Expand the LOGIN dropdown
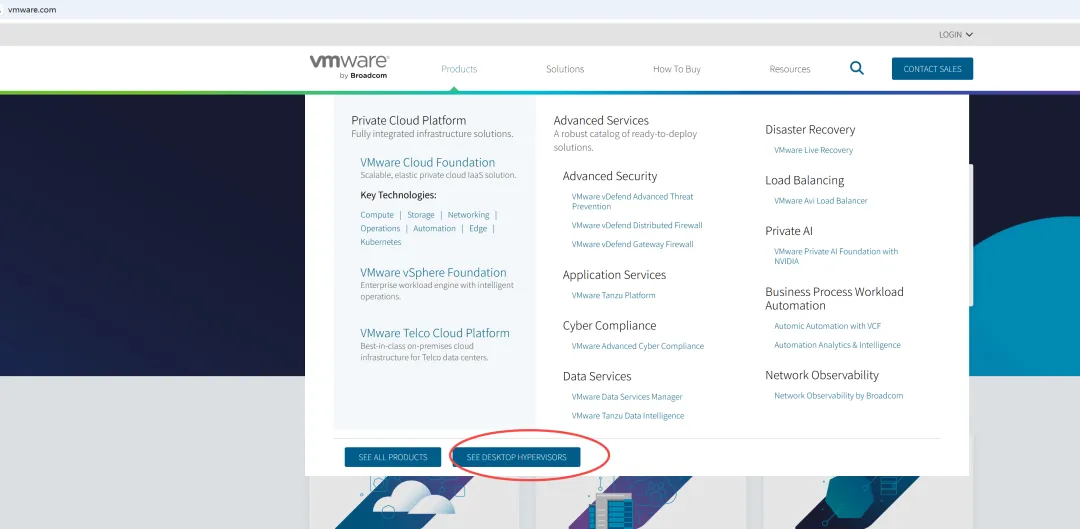This screenshot has height=529, width=1080. click(x=955, y=34)
